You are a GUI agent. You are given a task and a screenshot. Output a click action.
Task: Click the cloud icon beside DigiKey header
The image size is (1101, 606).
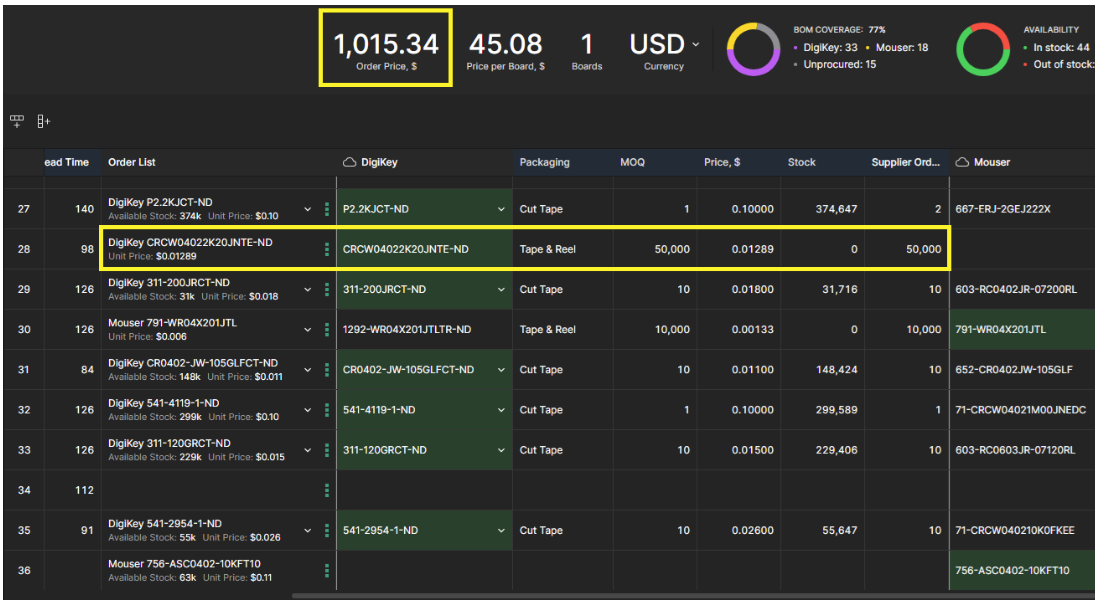coord(350,162)
